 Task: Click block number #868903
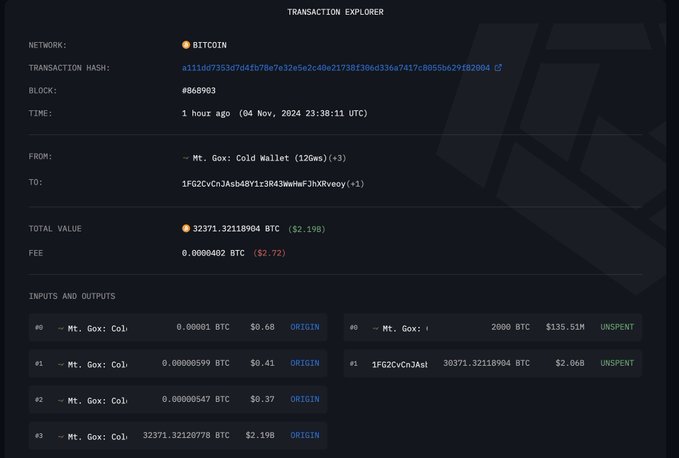pos(199,90)
